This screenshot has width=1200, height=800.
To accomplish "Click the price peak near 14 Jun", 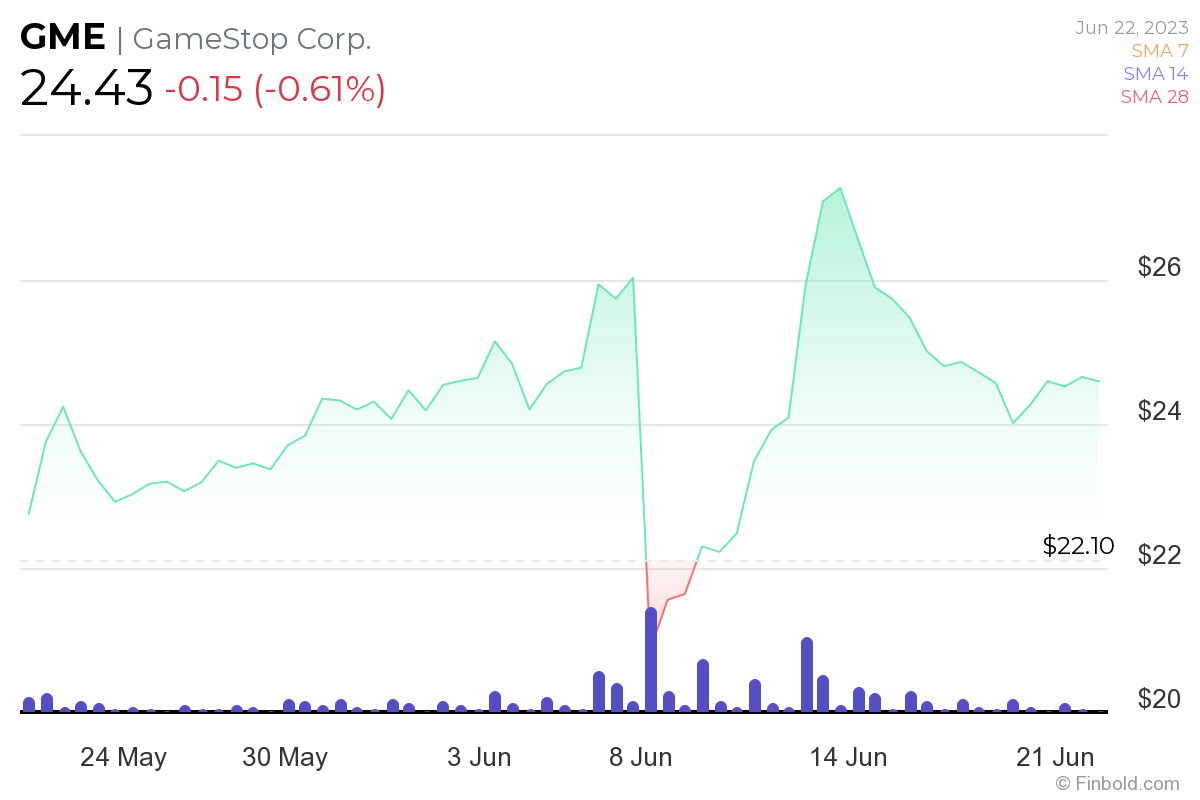I will [x=840, y=188].
